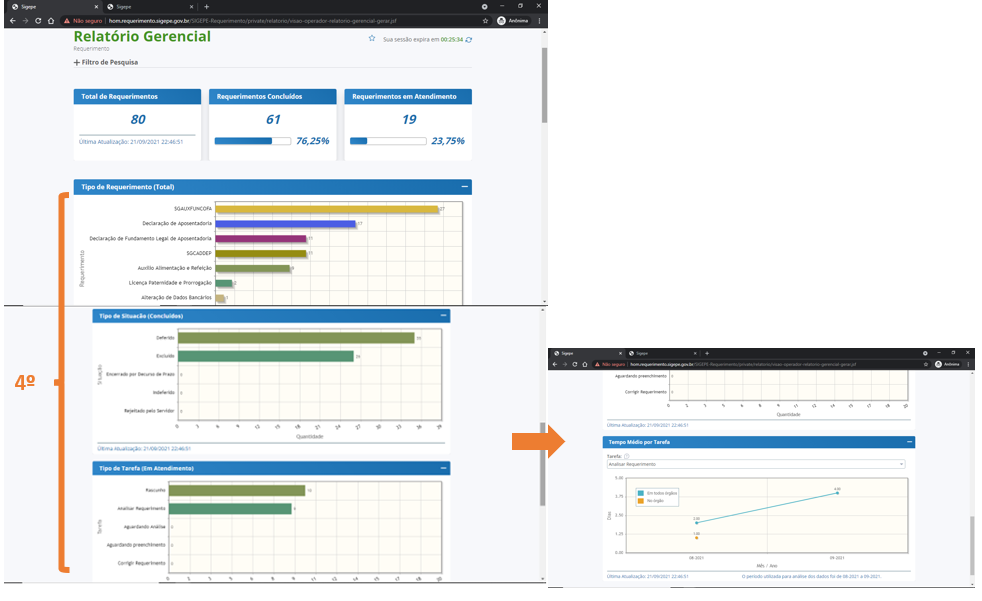Go back in the right browser window
This screenshot has width=982, height=601.
tap(556, 364)
